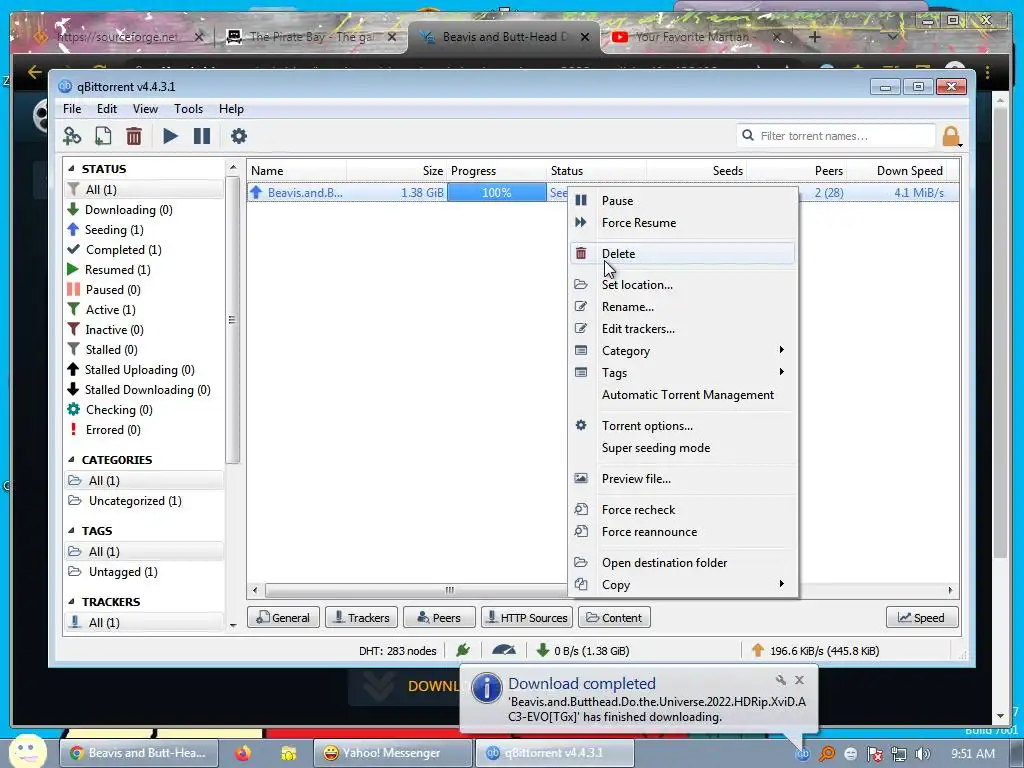1024x768 pixels.
Task: Click the Speed graph button
Action: point(921,618)
